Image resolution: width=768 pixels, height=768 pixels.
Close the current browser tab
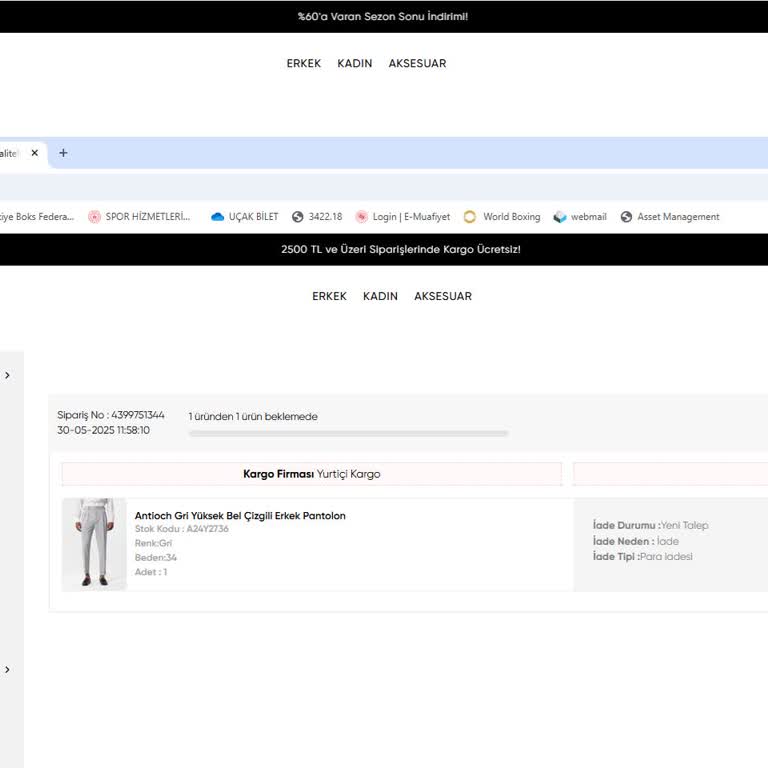(34, 153)
